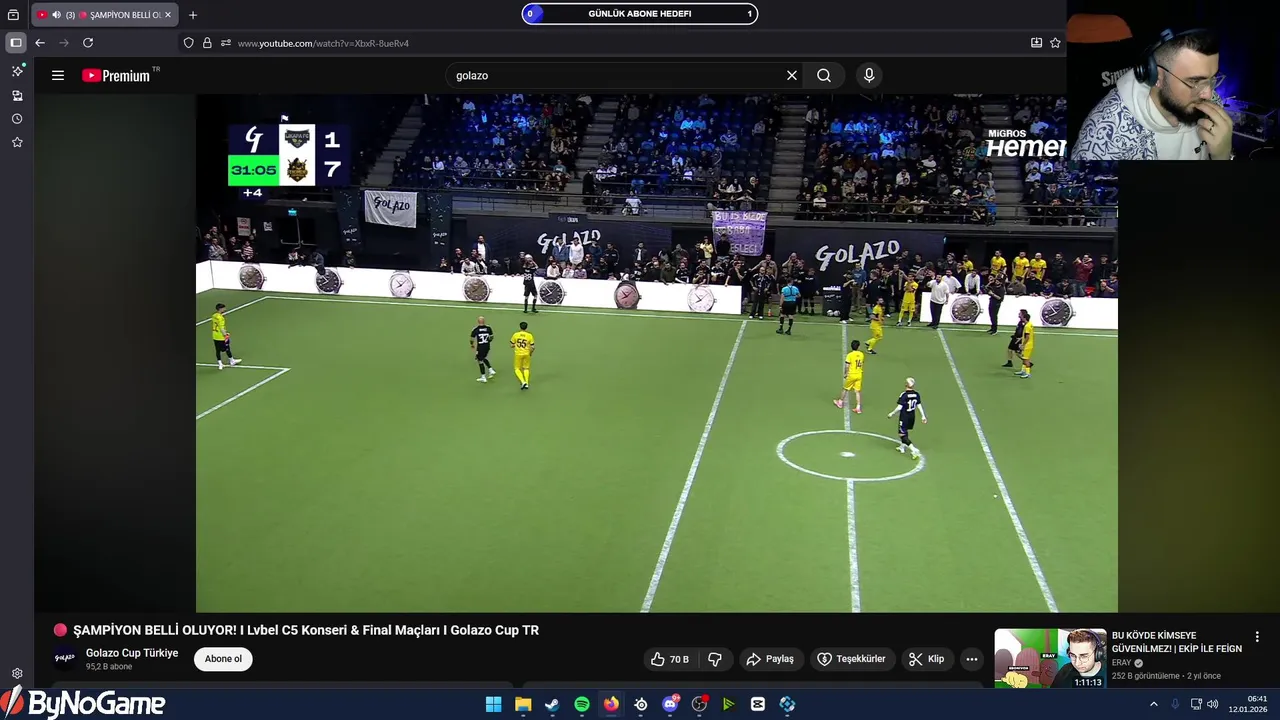Open CapCut from taskbar

pyautogui.click(x=758, y=704)
